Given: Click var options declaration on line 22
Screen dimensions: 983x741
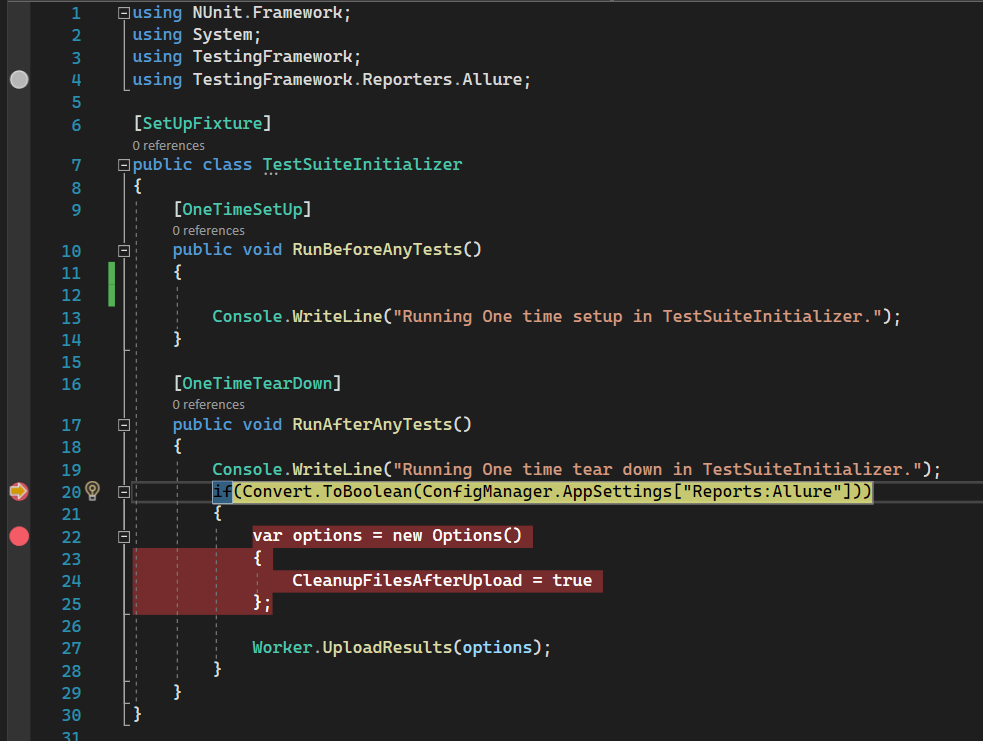Looking at the screenshot, I should tap(307, 536).
